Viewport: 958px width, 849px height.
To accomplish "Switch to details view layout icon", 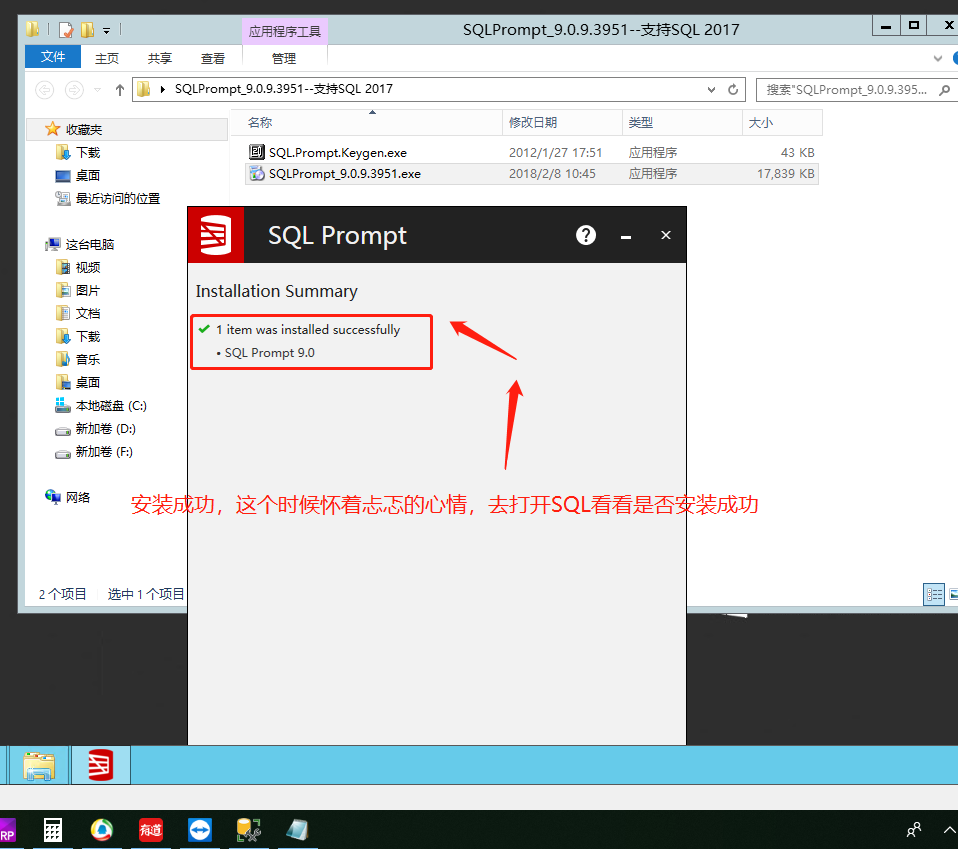I will [x=934, y=594].
